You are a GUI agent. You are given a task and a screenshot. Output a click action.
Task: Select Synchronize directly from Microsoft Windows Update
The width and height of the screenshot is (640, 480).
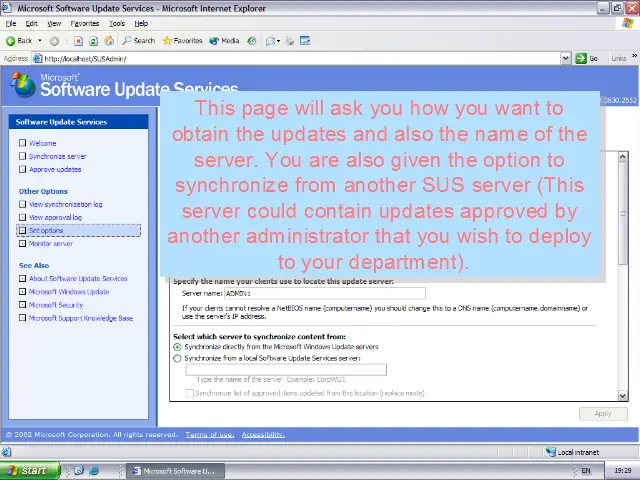(177, 347)
